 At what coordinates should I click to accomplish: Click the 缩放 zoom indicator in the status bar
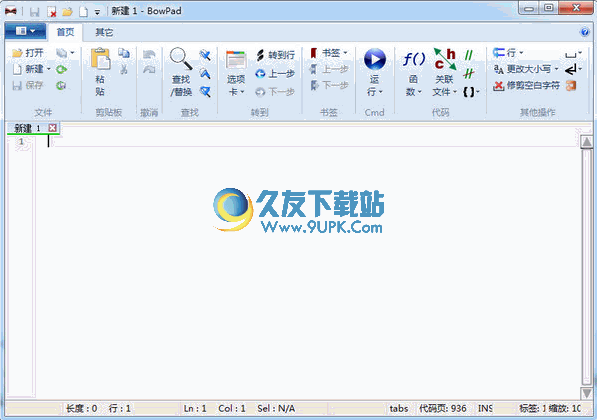pyautogui.click(x=565, y=409)
